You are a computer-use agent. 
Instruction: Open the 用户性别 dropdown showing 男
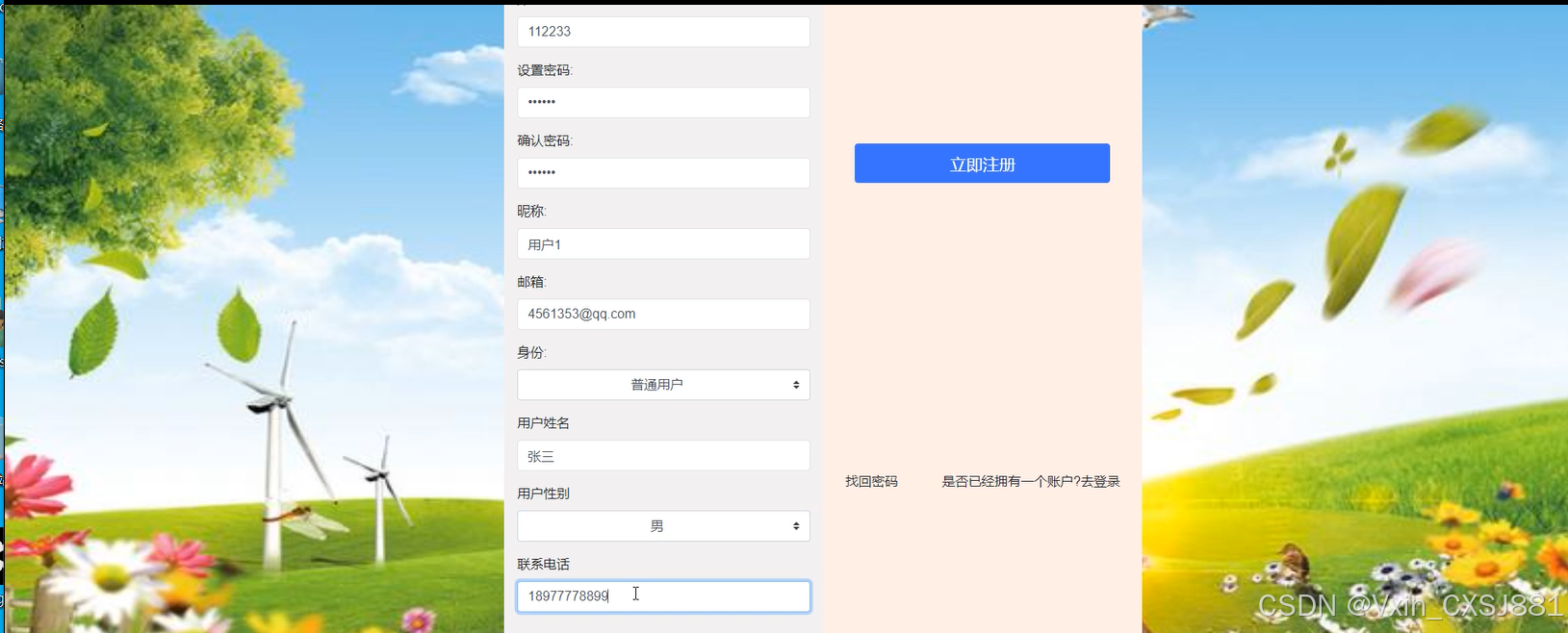pos(663,526)
